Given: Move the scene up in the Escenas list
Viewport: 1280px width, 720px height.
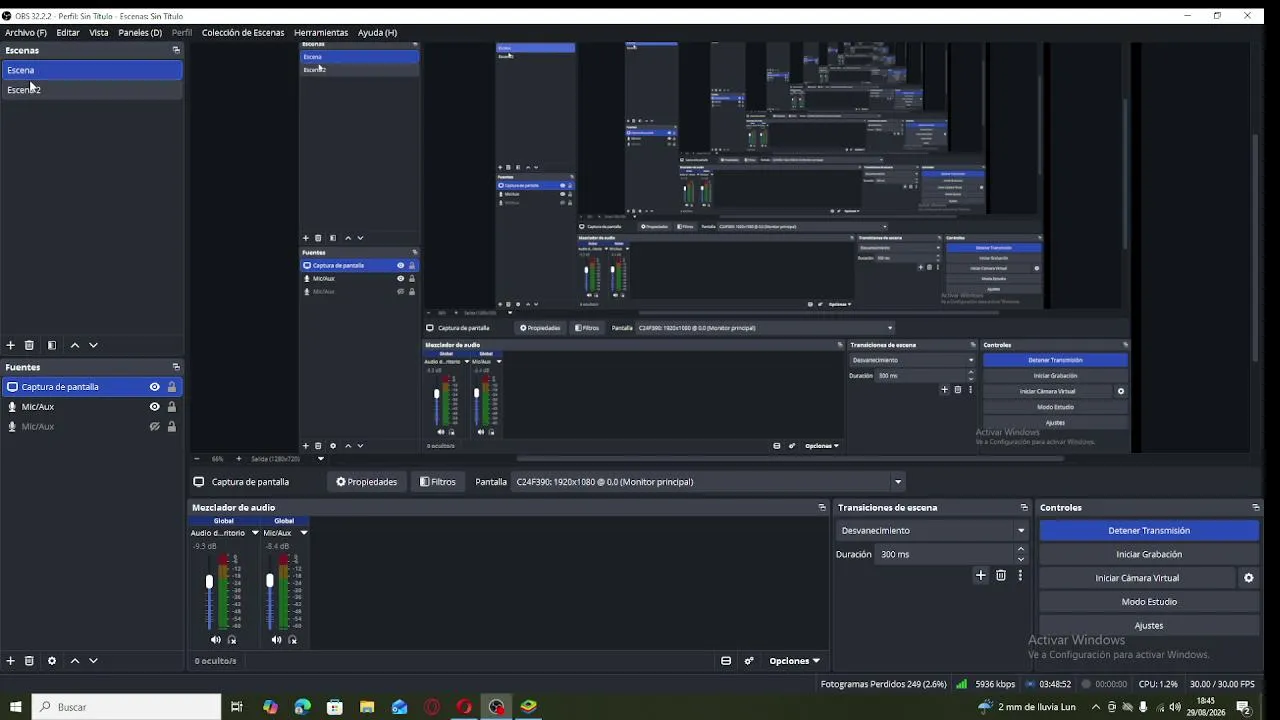Looking at the screenshot, I should pyautogui.click(x=75, y=345).
